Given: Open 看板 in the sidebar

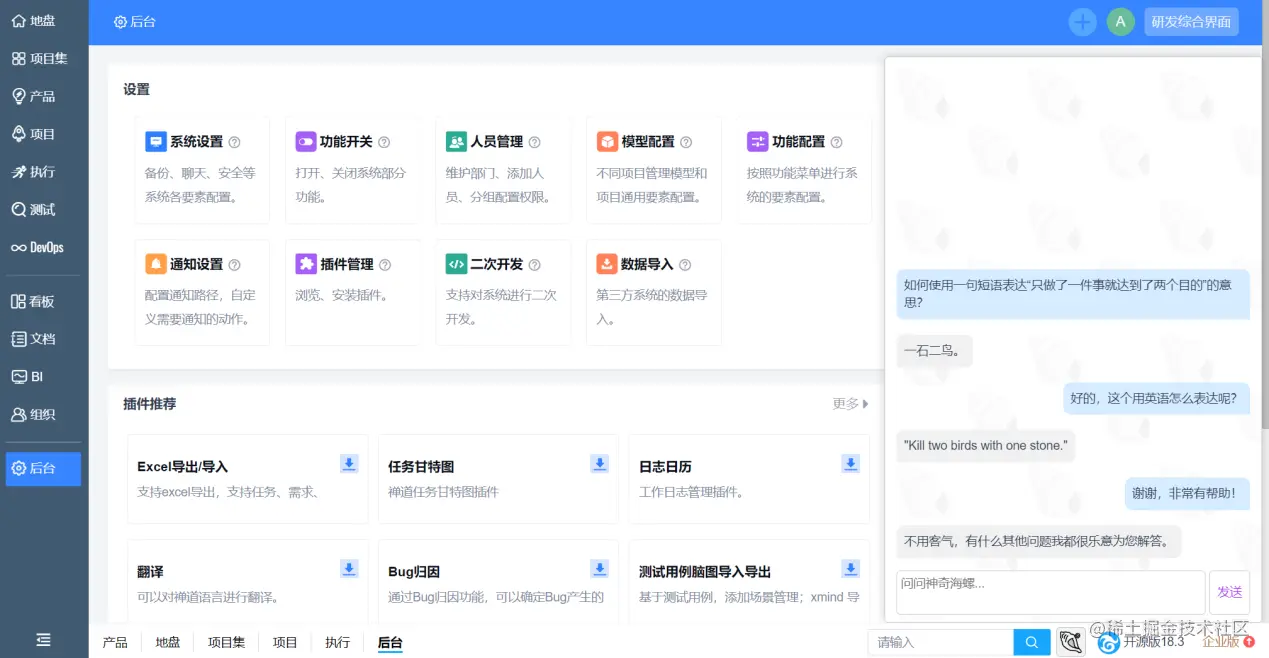Looking at the screenshot, I should (x=44, y=301).
